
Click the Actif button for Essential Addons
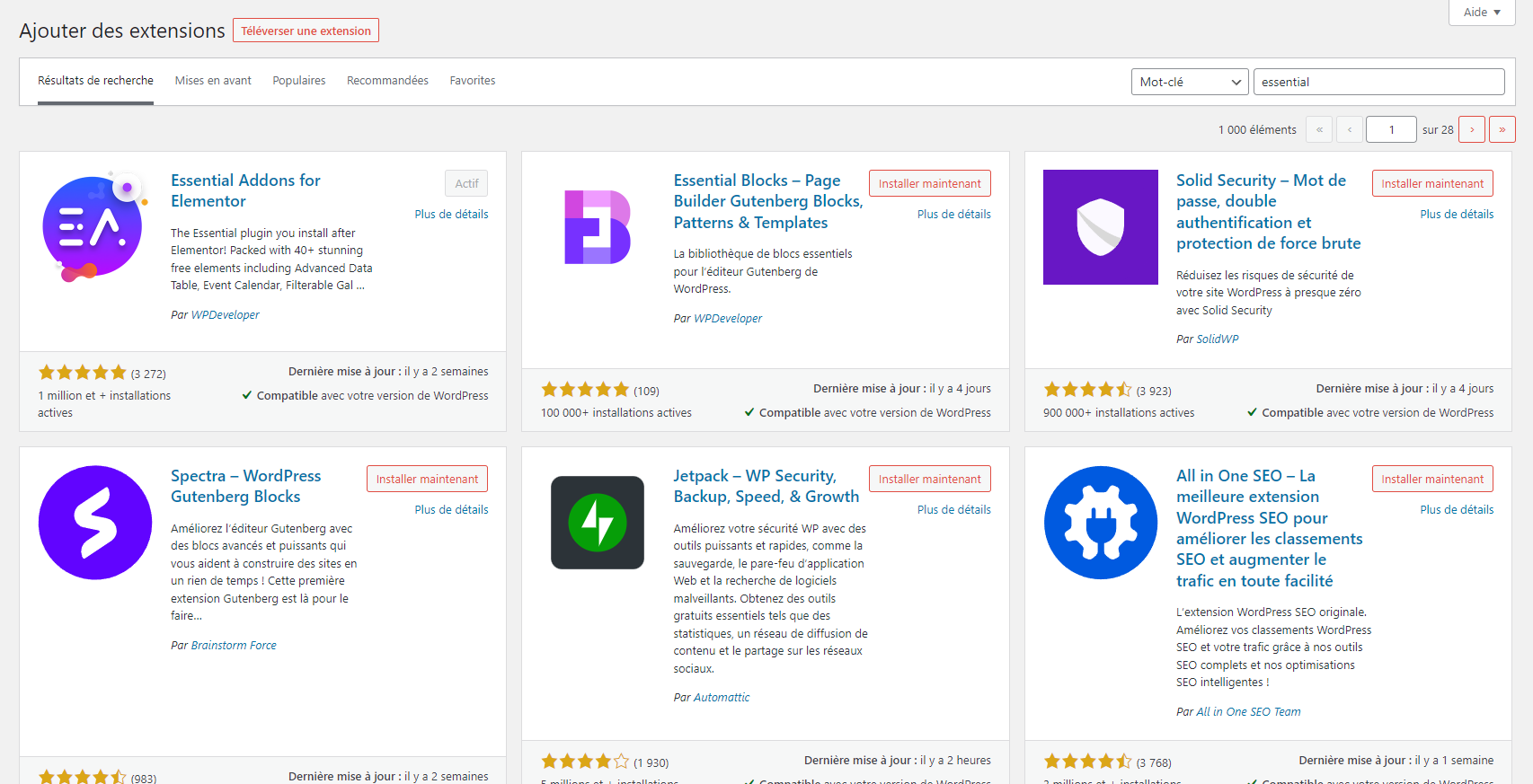tap(466, 183)
